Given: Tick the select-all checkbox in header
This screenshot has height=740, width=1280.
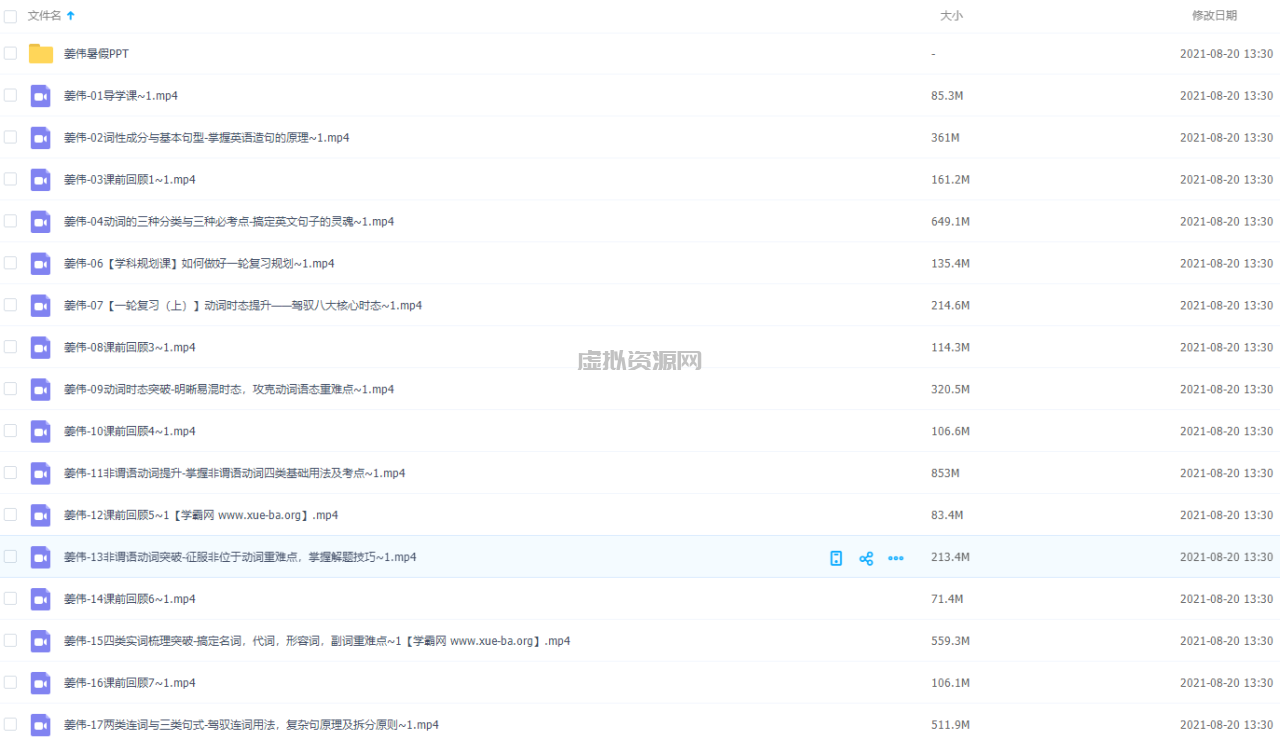Looking at the screenshot, I should tap(10, 16).
